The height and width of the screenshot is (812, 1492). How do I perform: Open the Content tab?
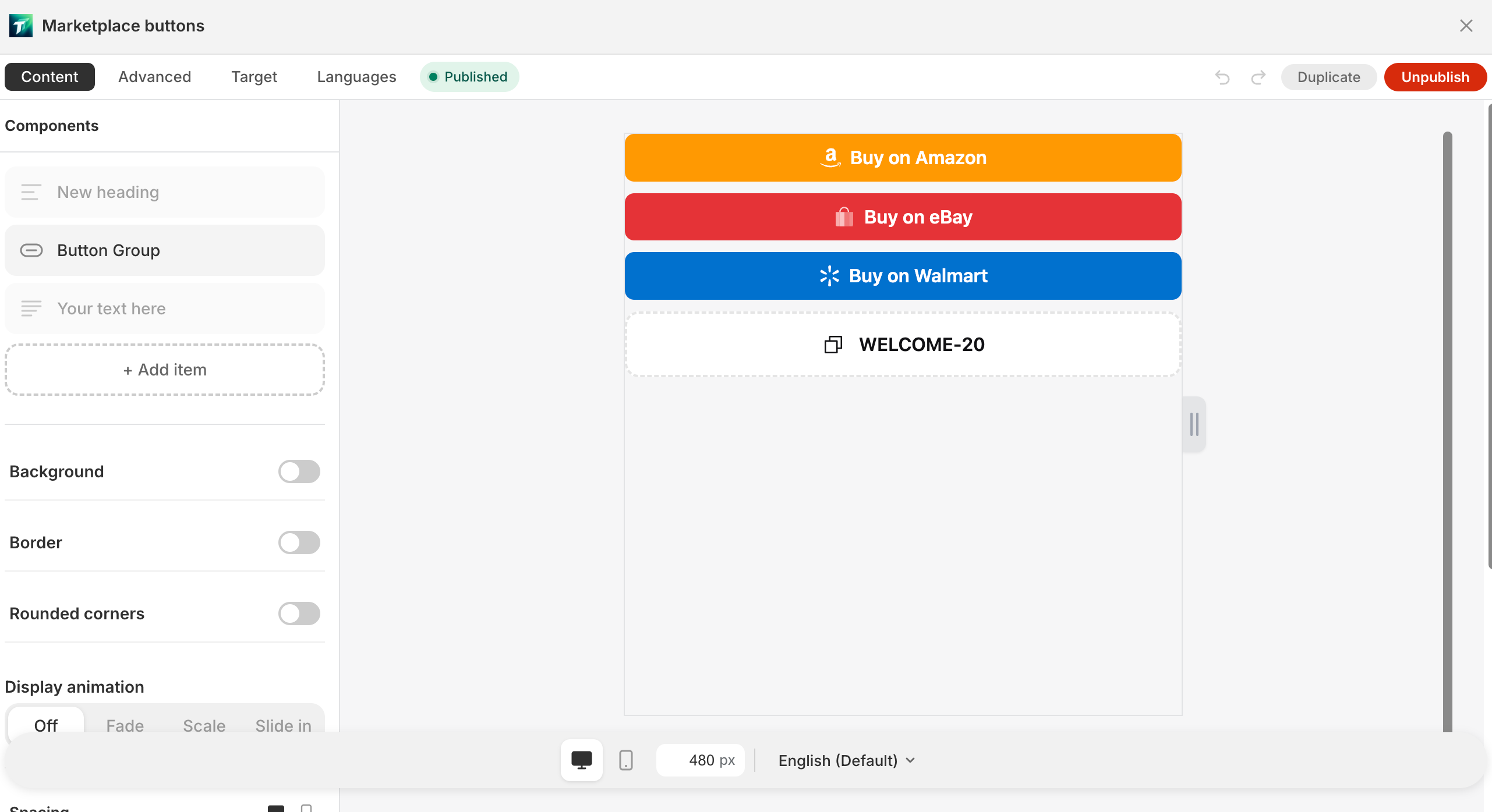[x=50, y=77]
